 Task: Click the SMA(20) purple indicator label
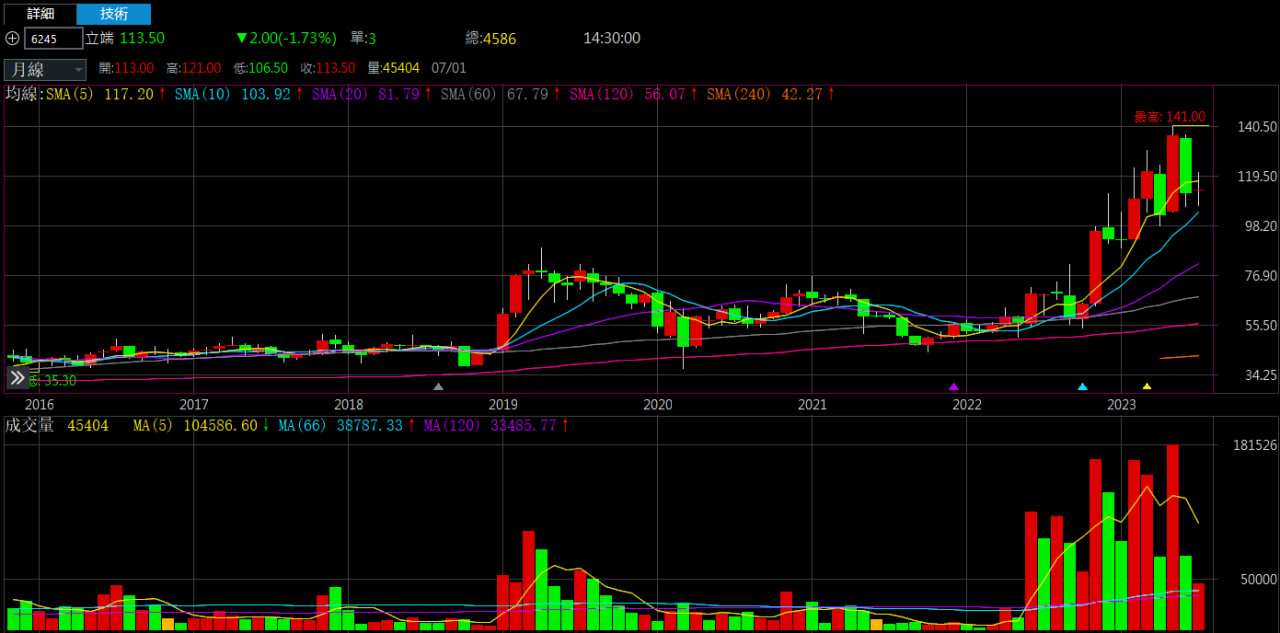tap(338, 94)
